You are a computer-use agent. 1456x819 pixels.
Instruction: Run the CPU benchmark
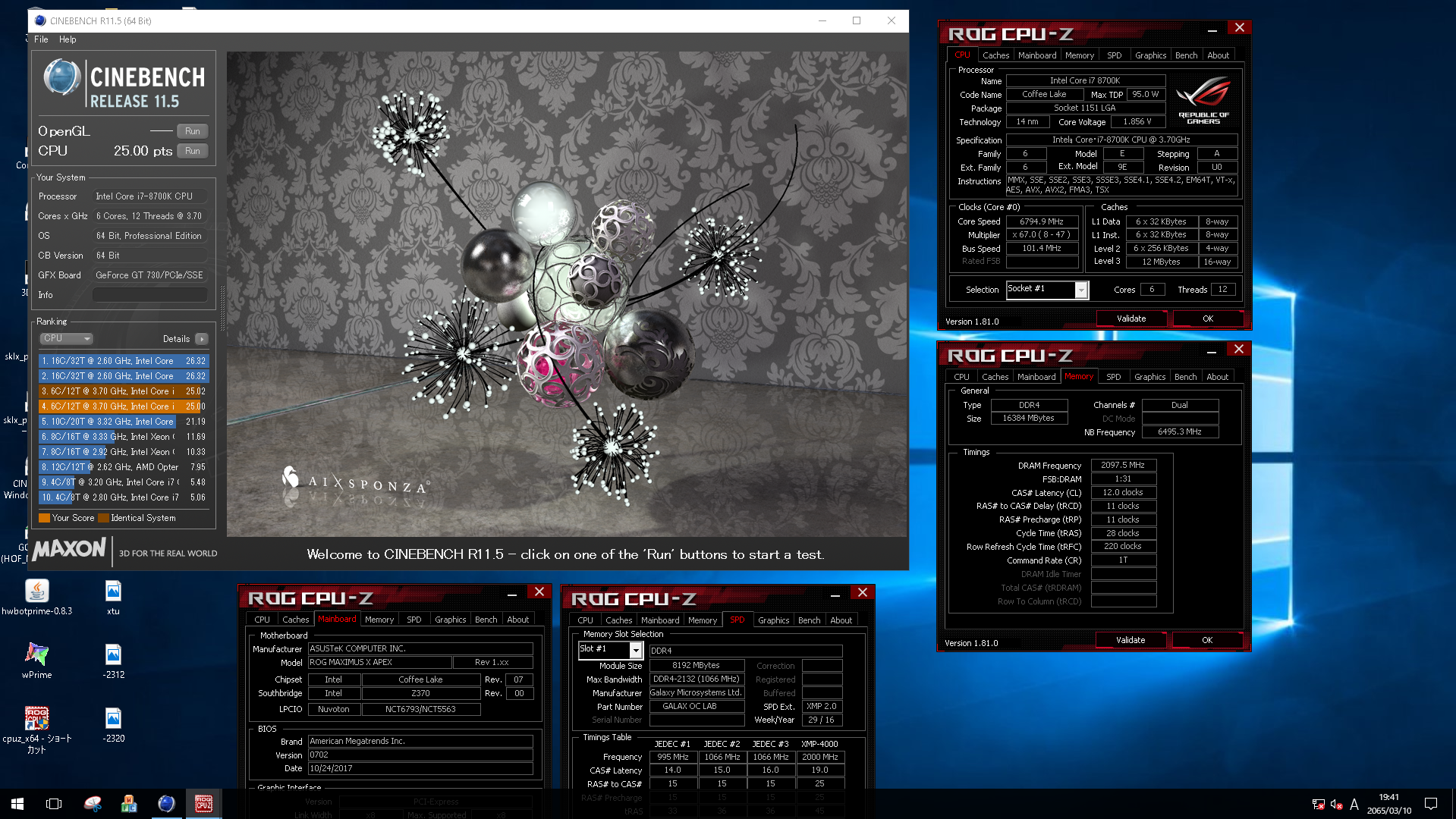[193, 151]
